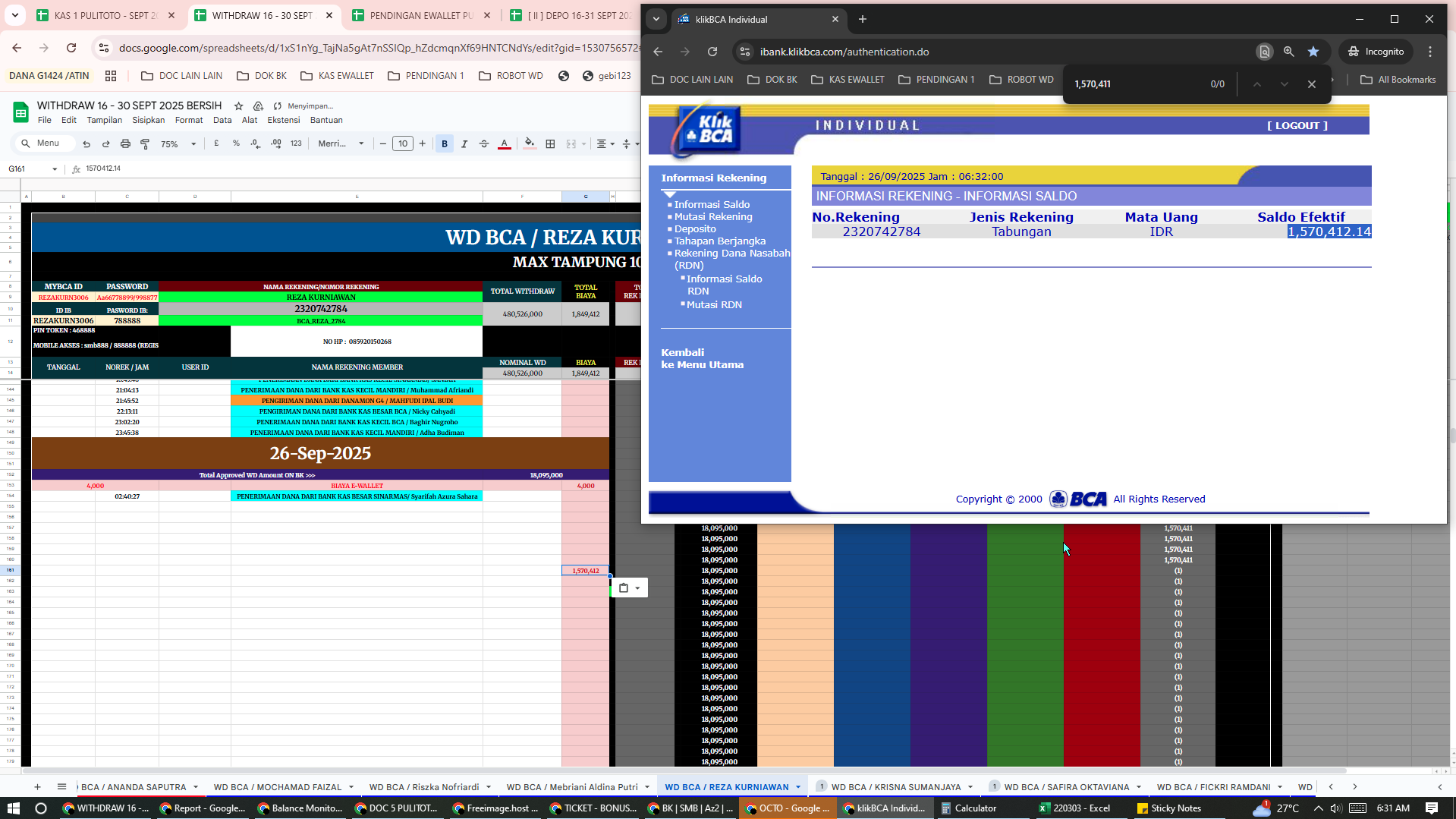Click the horizontal align dropdown in Sheets
This screenshot has width=1456, height=819.
pos(605,143)
